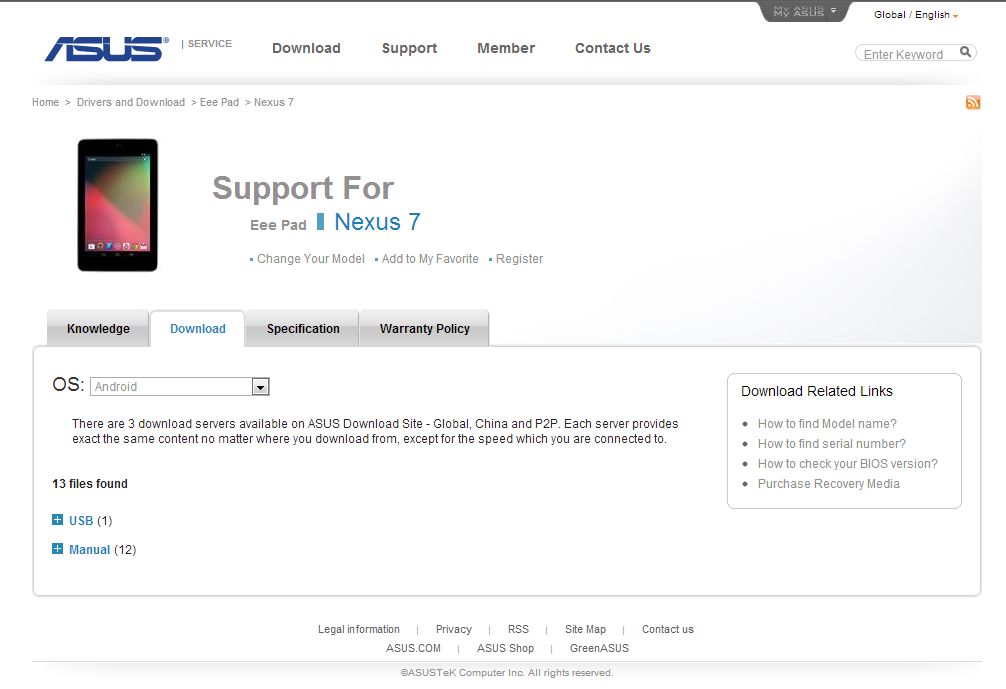
Task: Open the My ASUS dropdown at top
Action: [805, 12]
